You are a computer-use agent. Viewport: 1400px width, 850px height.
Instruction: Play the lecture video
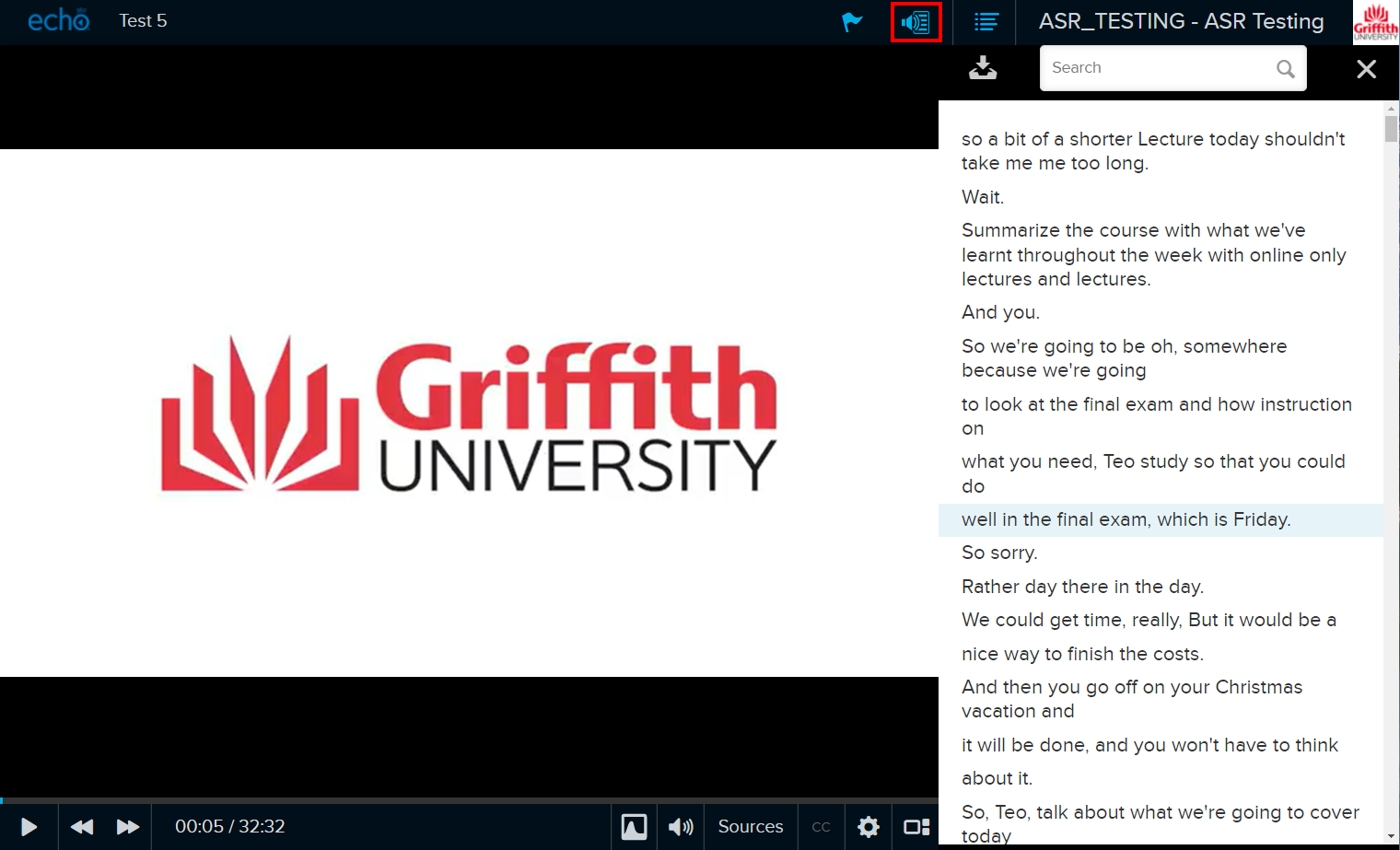coord(29,827)
